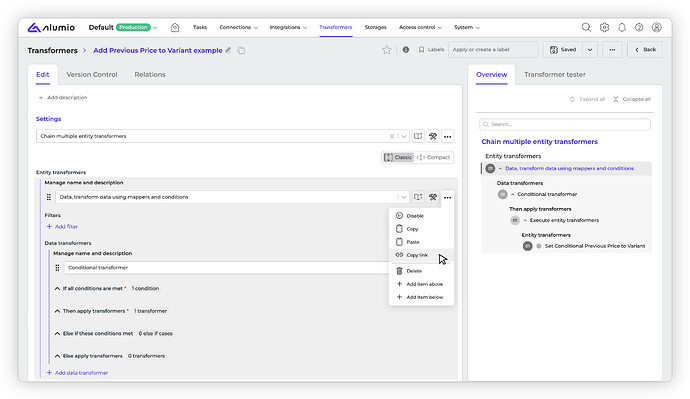The image size is (690, 399).
Task: Open the Integrations menu dropdown
Action: point(288,27)
